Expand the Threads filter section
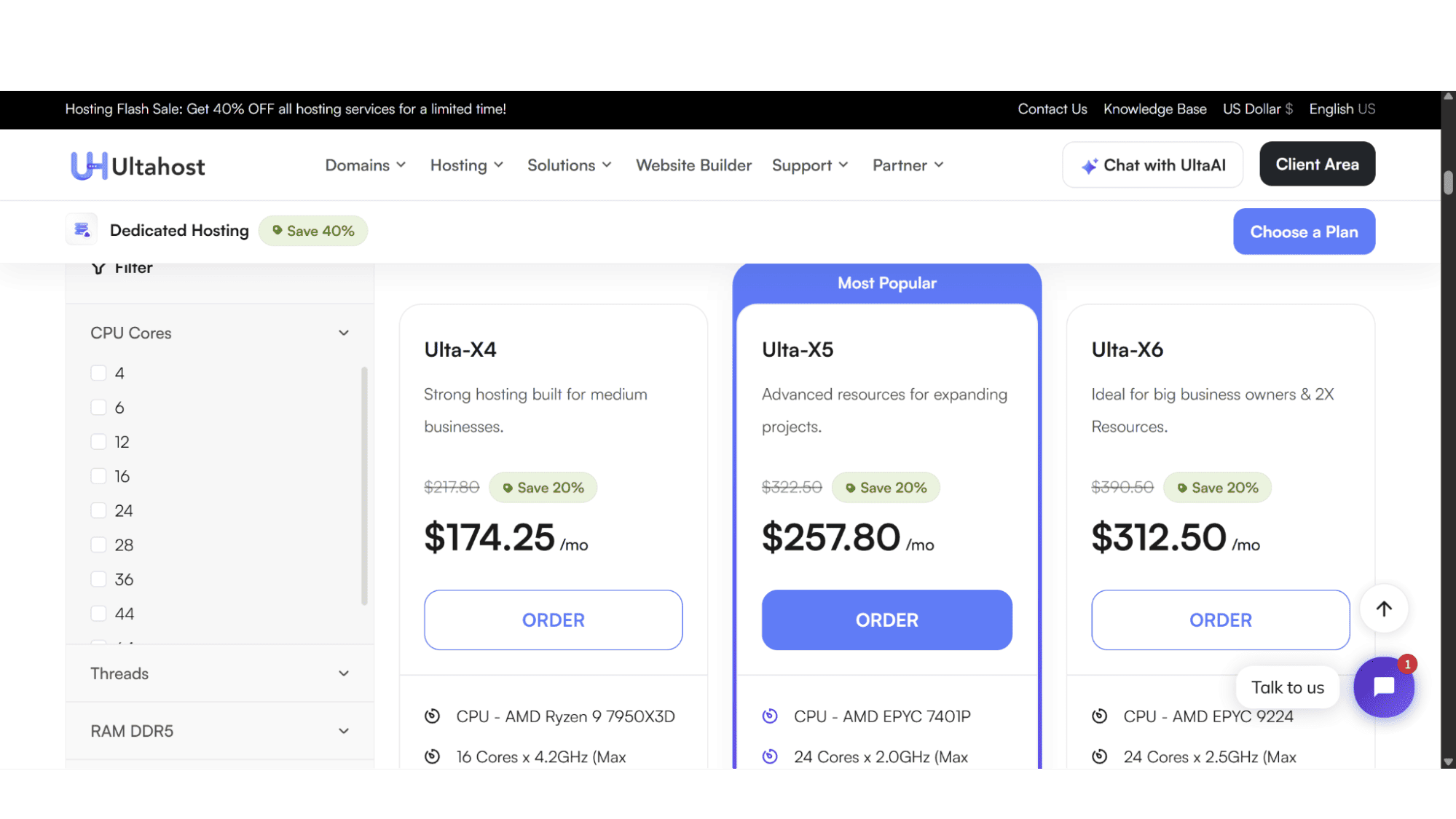Image resolution: width=1456 pixels, height=819 pixels. pos(219,673)
